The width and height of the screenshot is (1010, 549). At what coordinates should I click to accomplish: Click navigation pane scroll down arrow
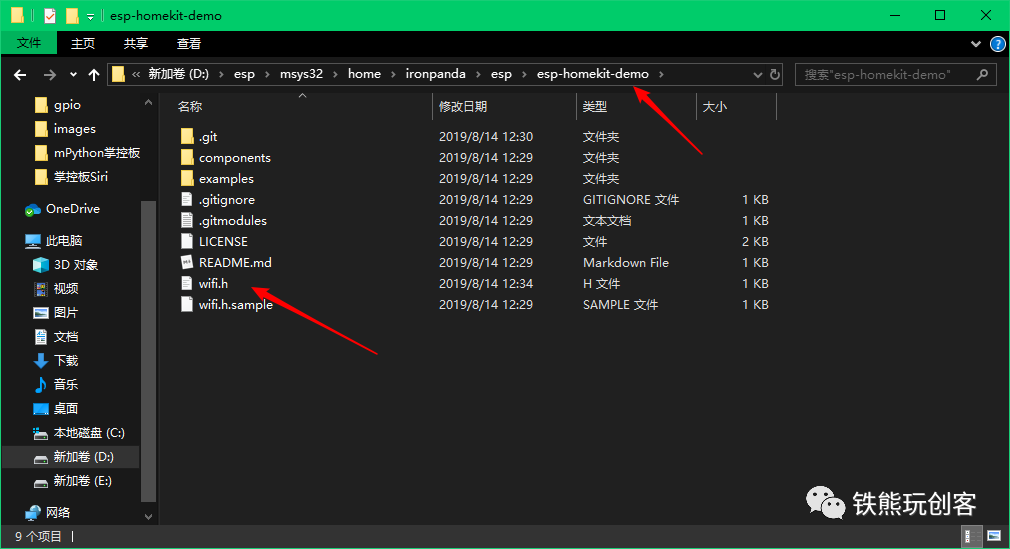148,517
